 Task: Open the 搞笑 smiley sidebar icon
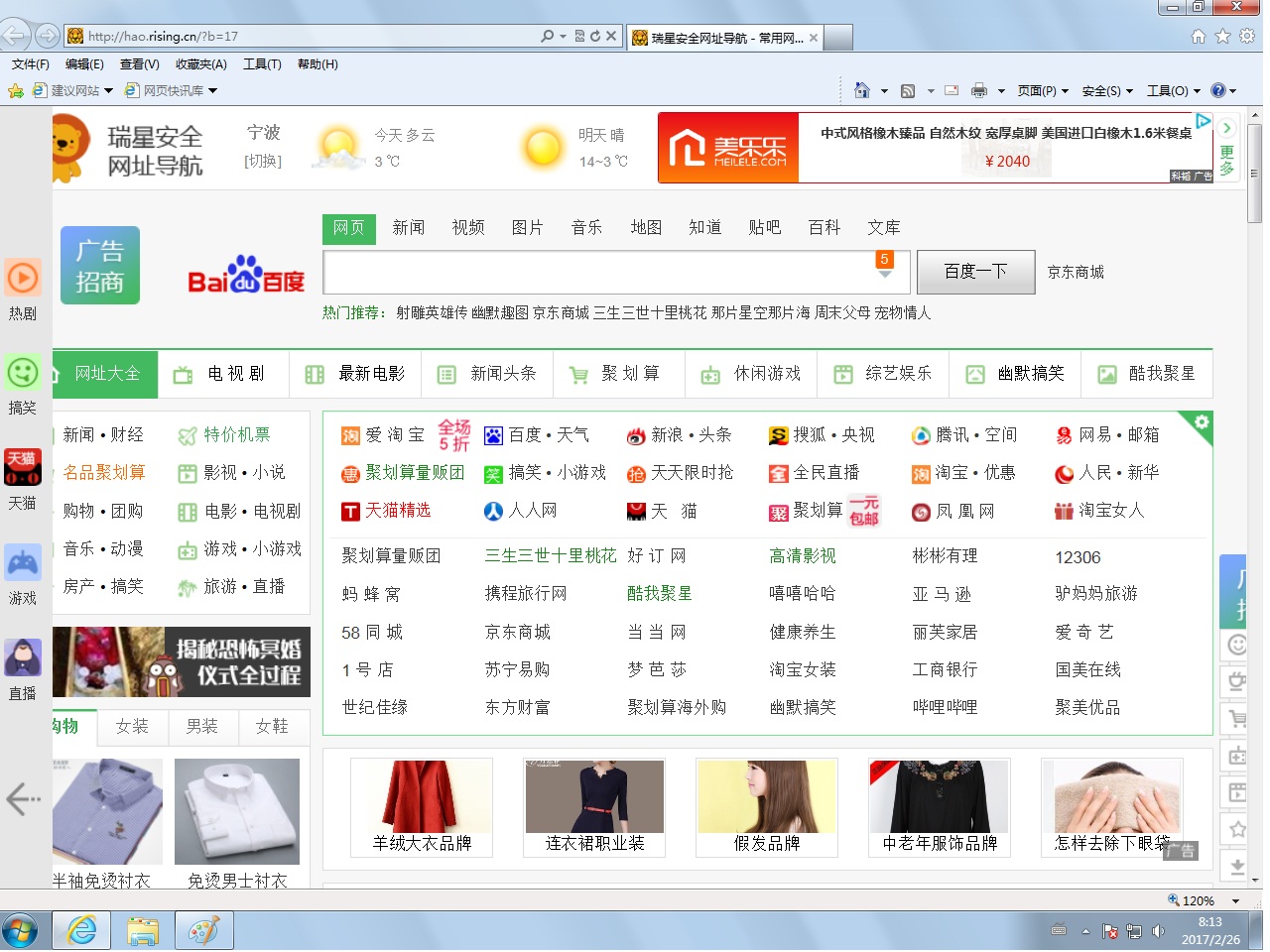coord(23,374)
